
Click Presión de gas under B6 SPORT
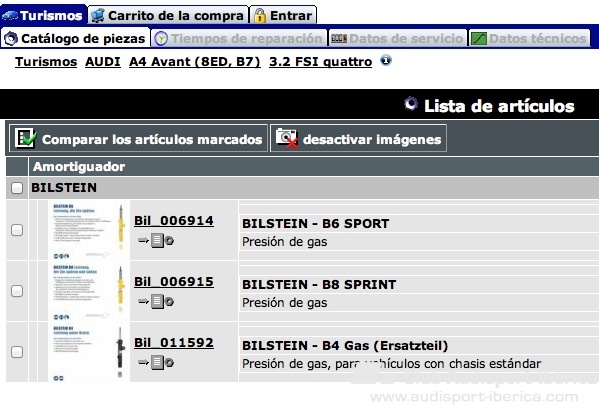pyautogui.click(x=285, y=242)
